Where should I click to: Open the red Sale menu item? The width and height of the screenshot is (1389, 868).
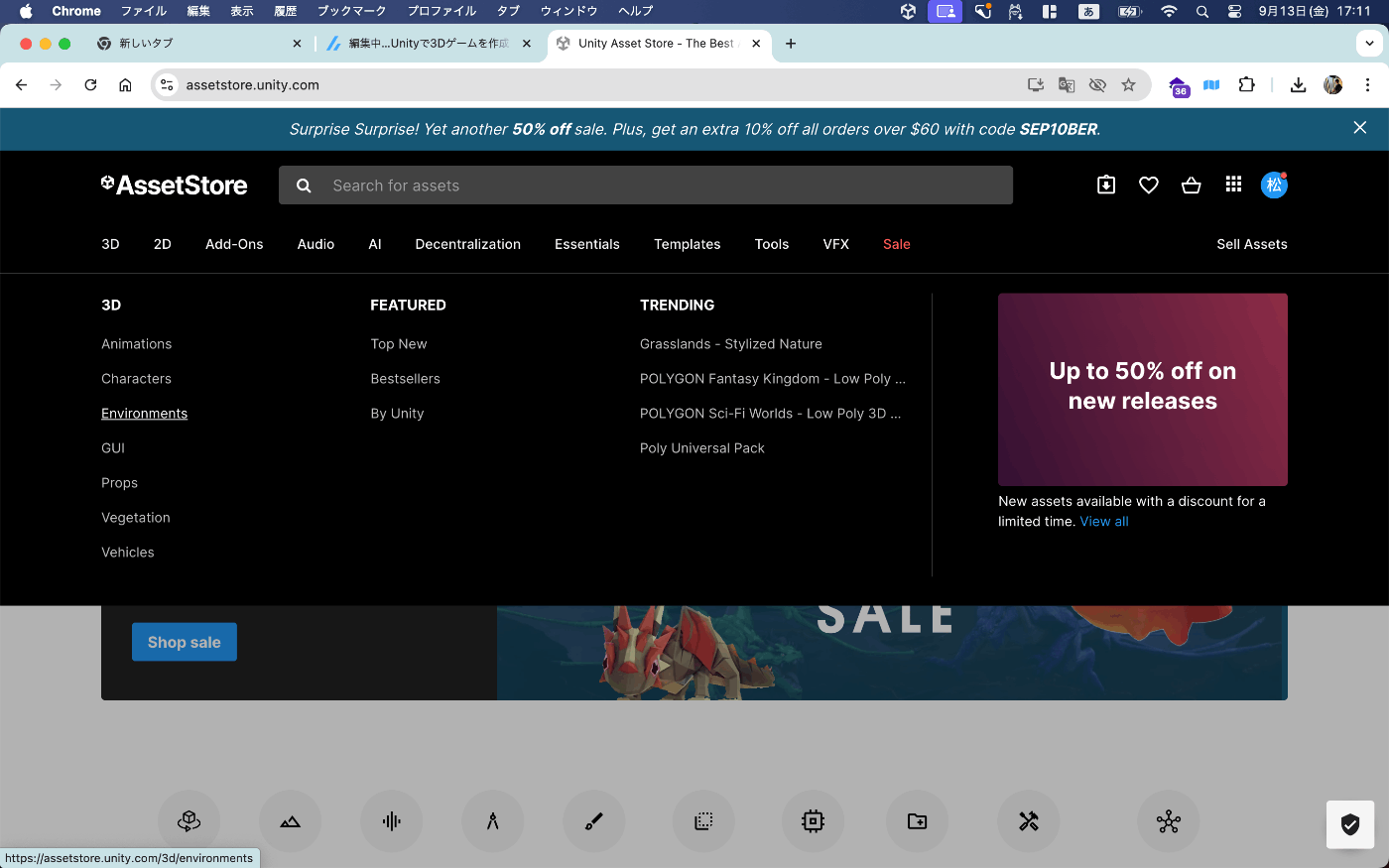coord(897,244)
